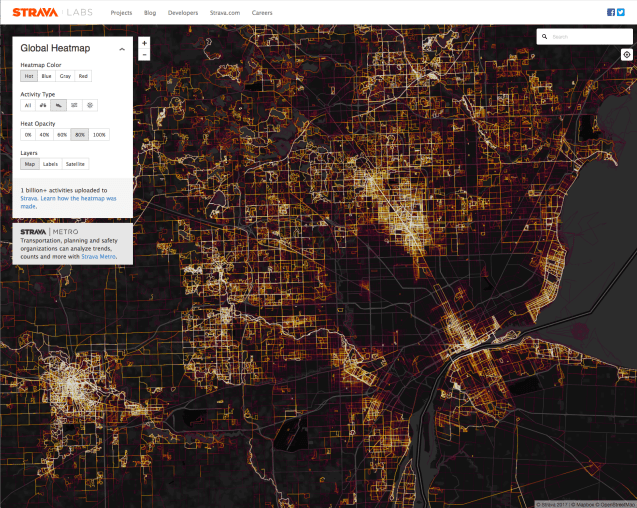The width and height of the screenshot is (637, 508).
Task: Select the cycling activity type icon
Action: 44,105
